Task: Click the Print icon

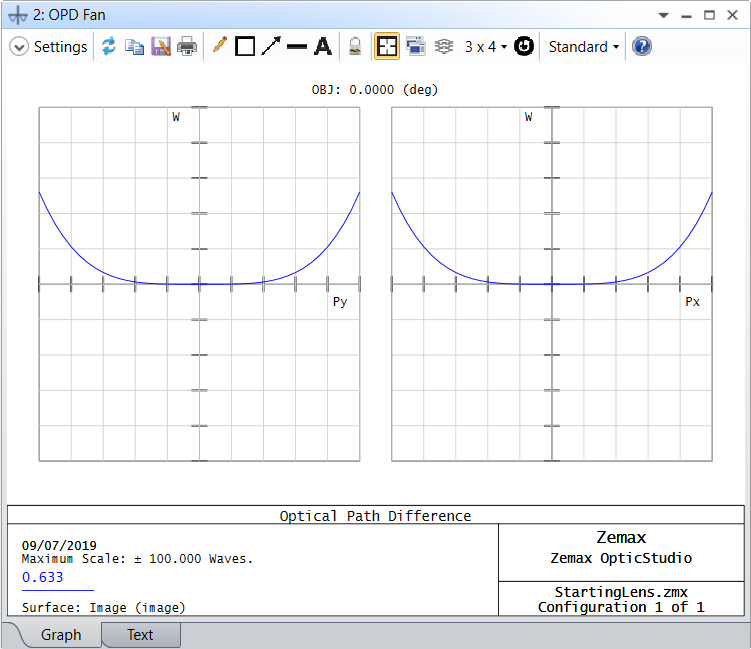Action: tap(187, 47)
